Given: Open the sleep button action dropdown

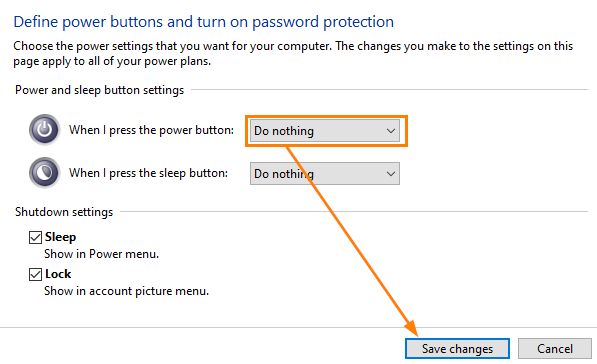Looking at the screenshot, I should pyautogui.click(x=325, y=174).
